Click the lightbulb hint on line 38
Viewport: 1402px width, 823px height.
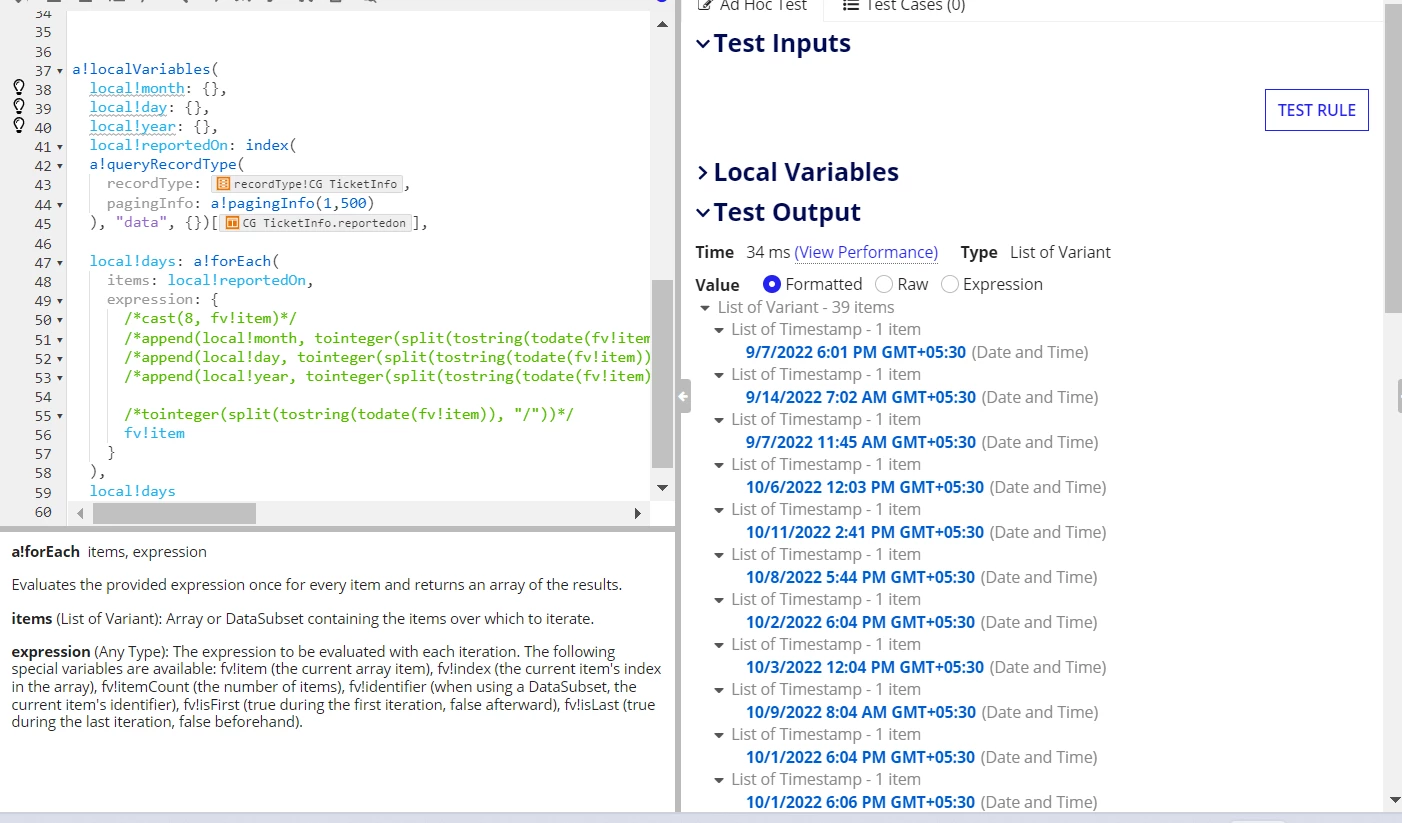(17, 89)
